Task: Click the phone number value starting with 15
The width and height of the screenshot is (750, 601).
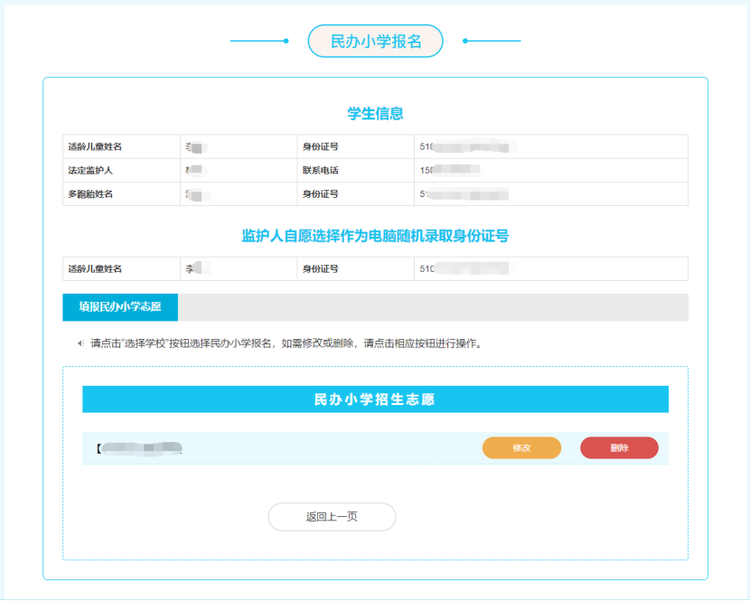Action: 450,170
